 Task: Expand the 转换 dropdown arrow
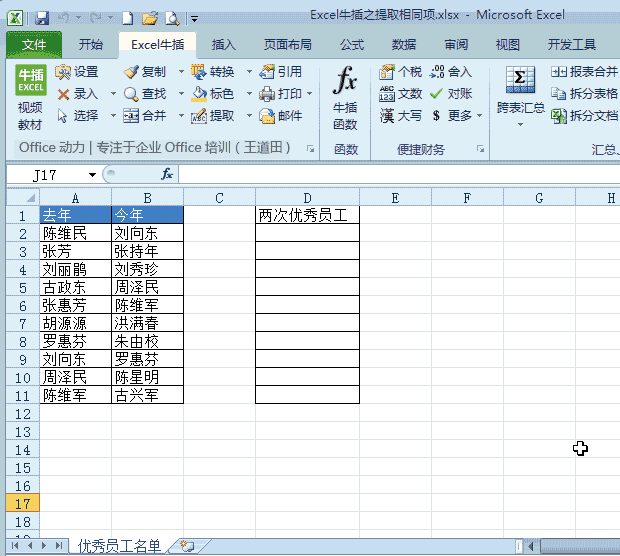(249, 72)
